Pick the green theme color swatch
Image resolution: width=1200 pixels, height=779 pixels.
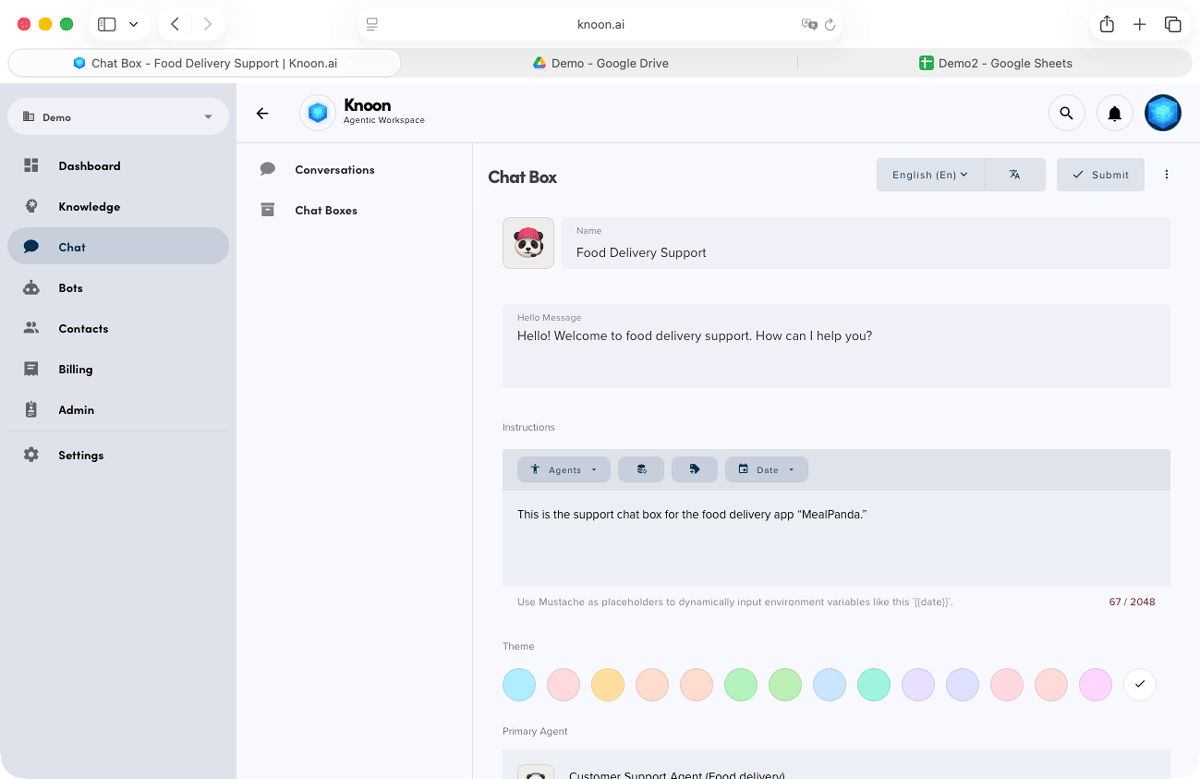[x=740, y=684]
